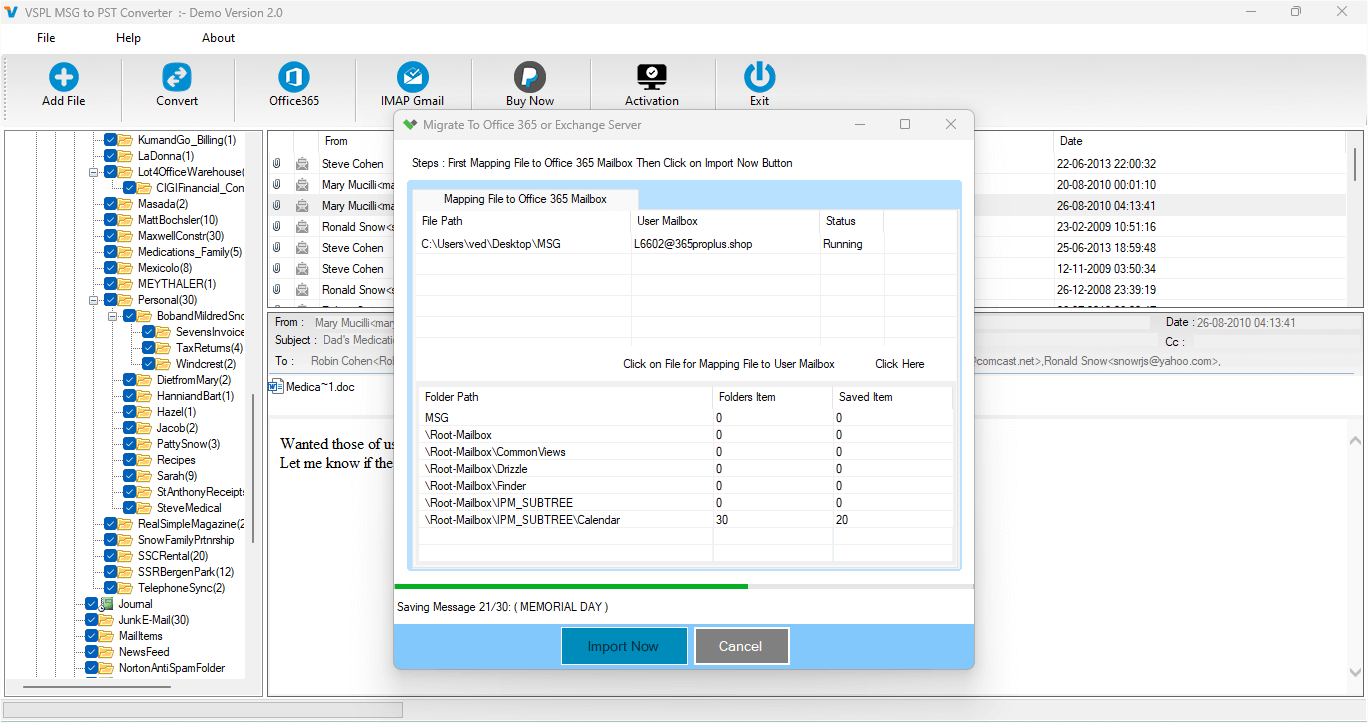Open the IMAP Gmail envelope icon
The image size is (1368, 723).
click(x=412, y=77)
